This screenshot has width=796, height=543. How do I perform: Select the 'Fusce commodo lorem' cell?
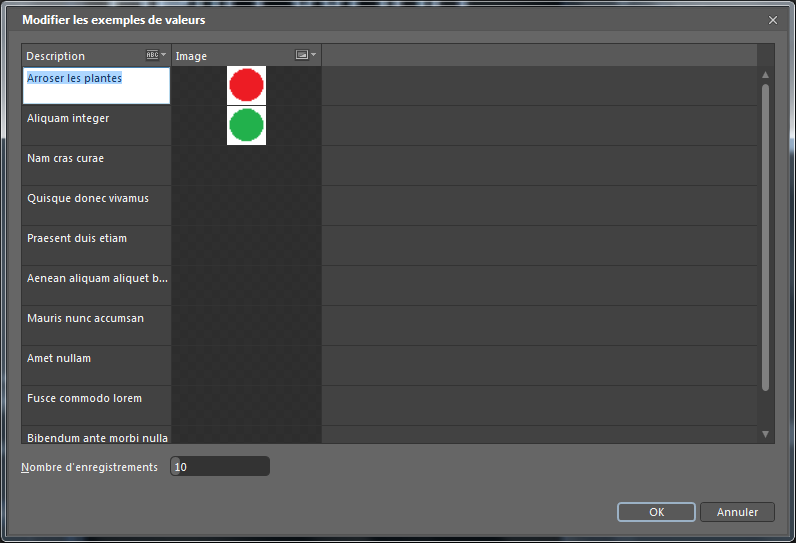point(96,405)
